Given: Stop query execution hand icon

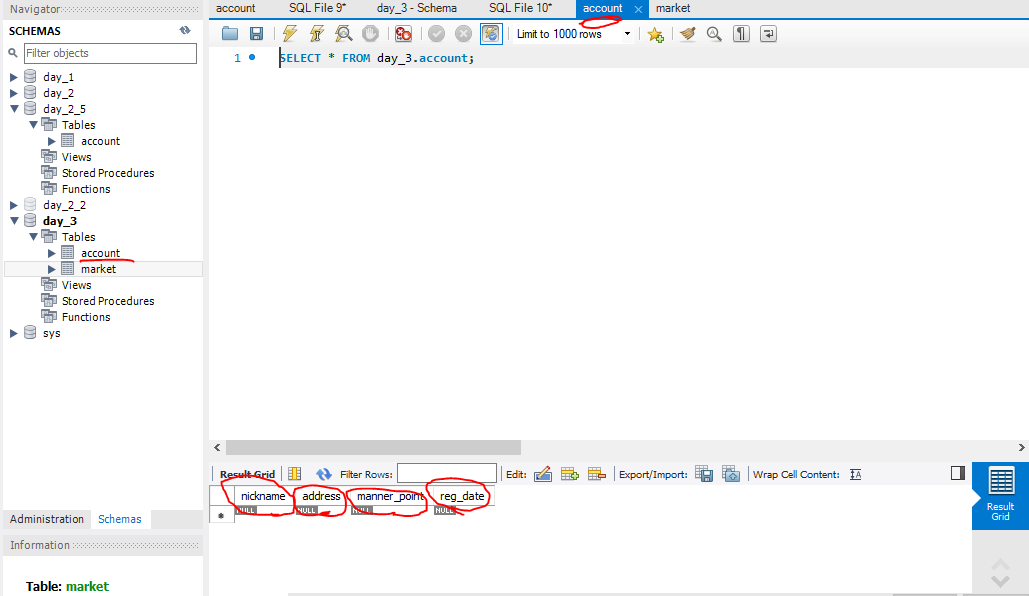Looking at the screenshot, I should coord(371,33).
